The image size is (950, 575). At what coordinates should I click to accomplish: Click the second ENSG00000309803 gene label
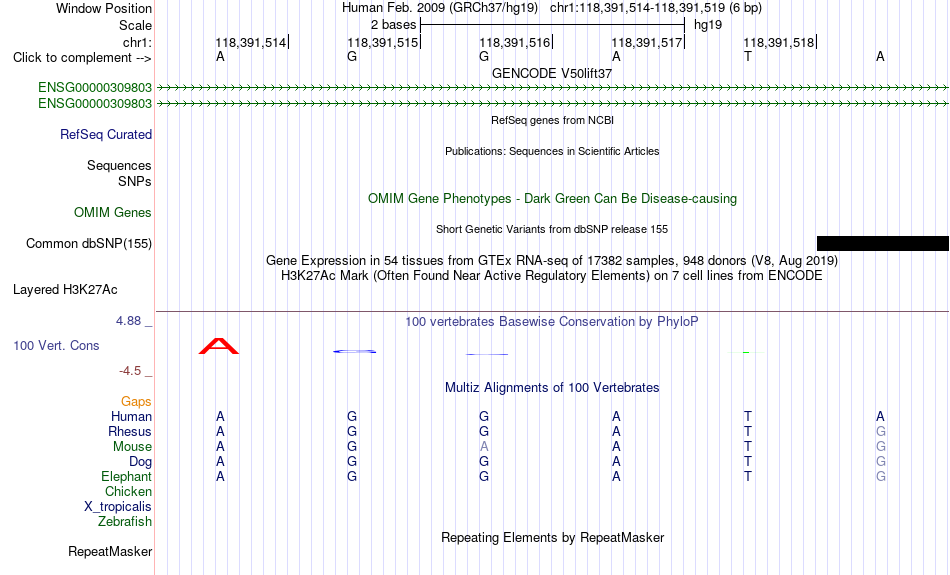(x=95, y=104)
